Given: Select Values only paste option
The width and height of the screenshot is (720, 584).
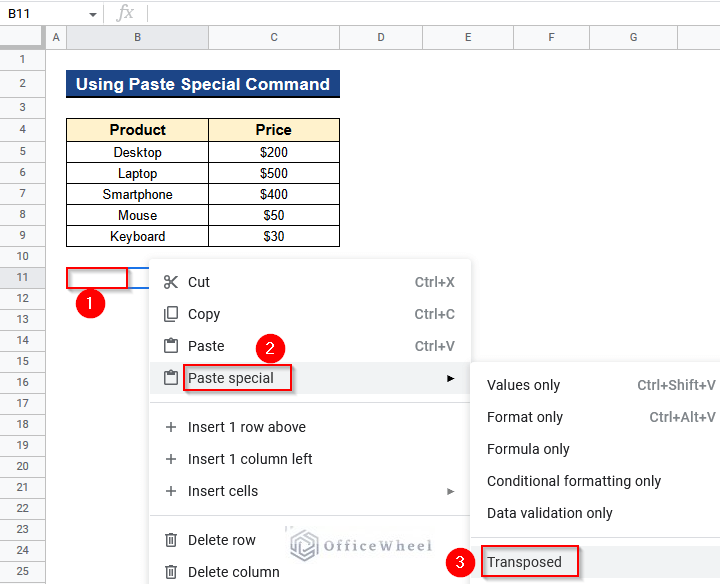Looking at the screenshot, I should (x=523, y=385).
